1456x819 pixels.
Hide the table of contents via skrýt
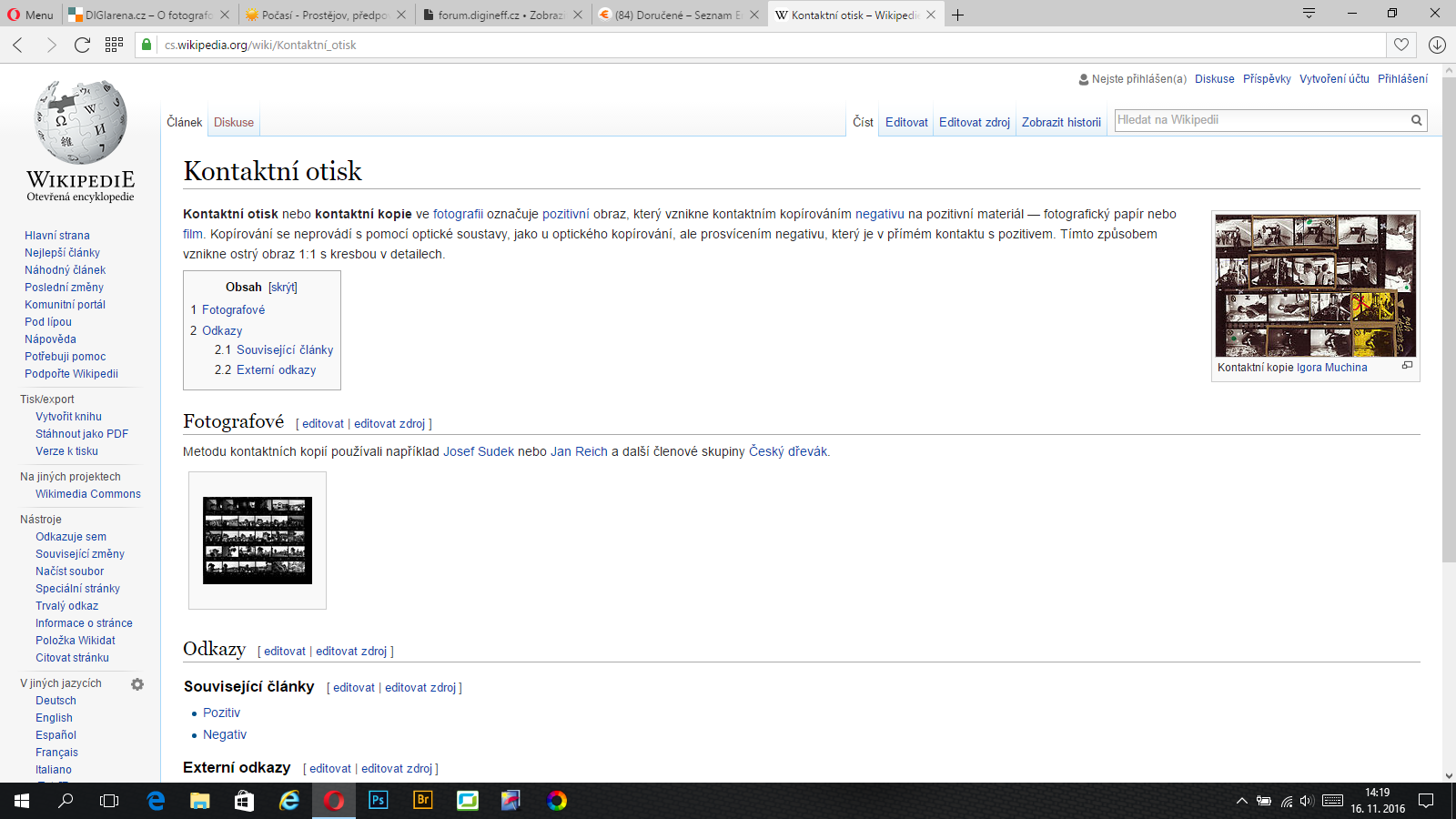[282, 288]
